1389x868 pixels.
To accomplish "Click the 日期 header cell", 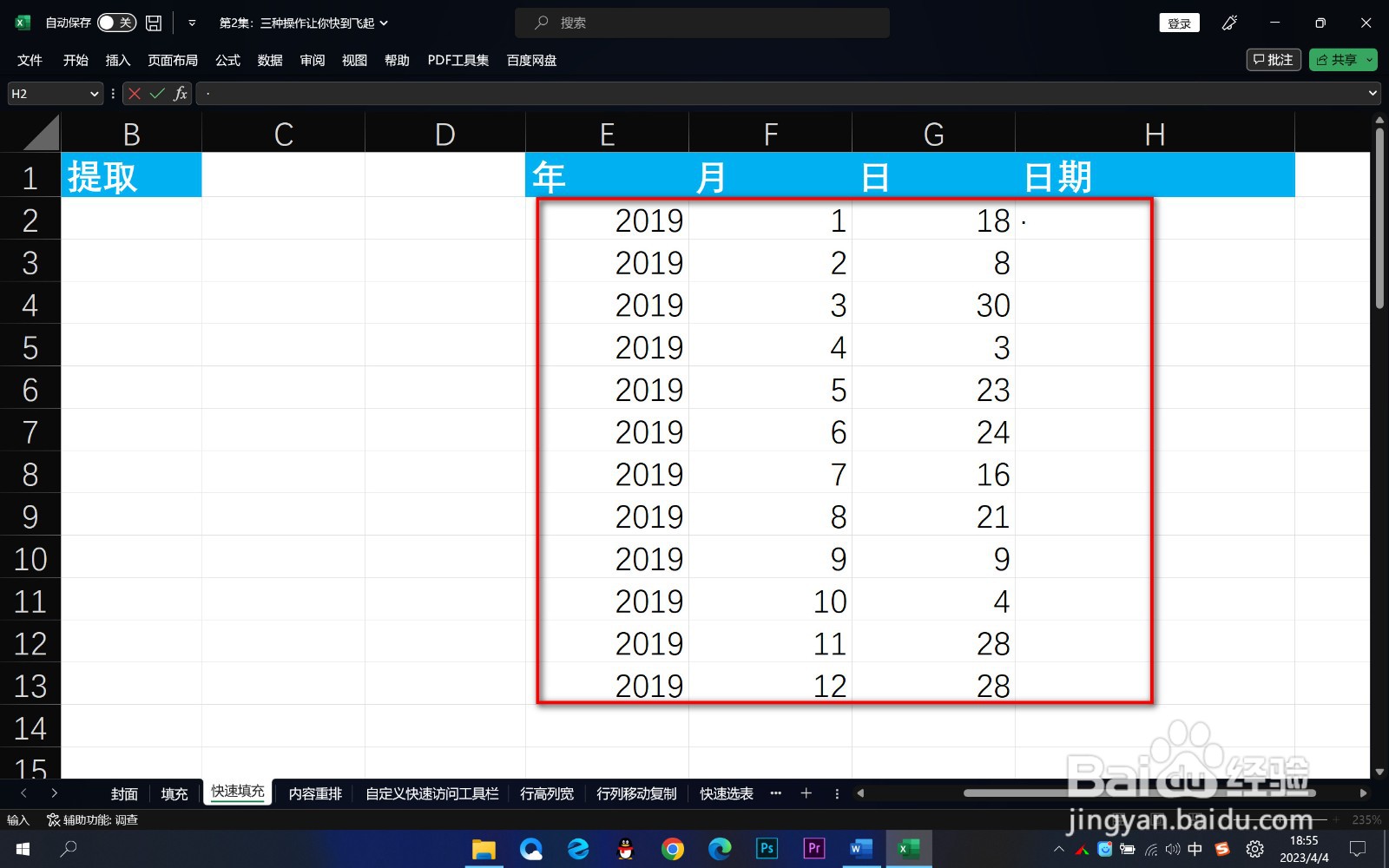I will pyautogui.click(x=1155, y=176).
